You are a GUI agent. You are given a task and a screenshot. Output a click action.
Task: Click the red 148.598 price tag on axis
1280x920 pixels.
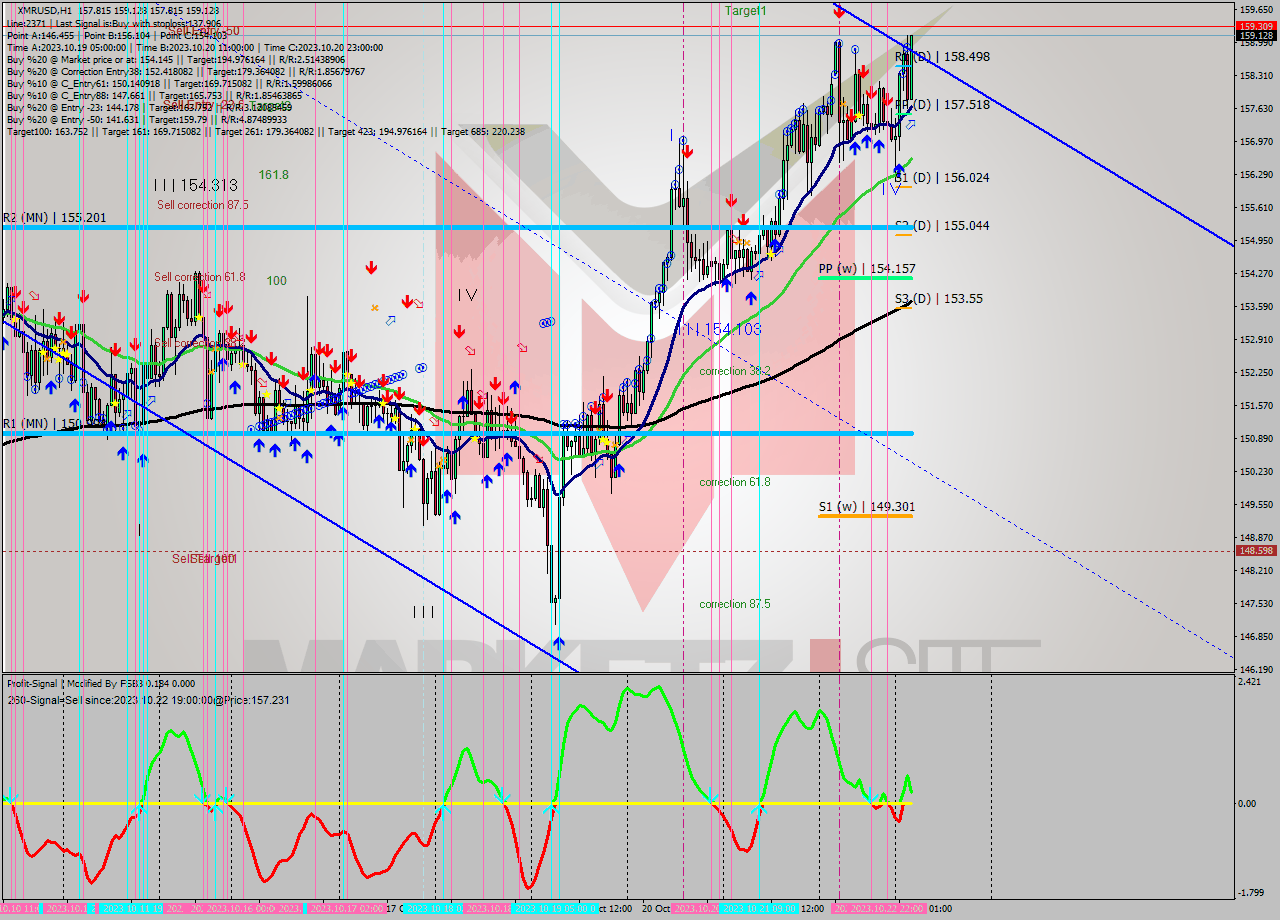[x=1255, y=550]
